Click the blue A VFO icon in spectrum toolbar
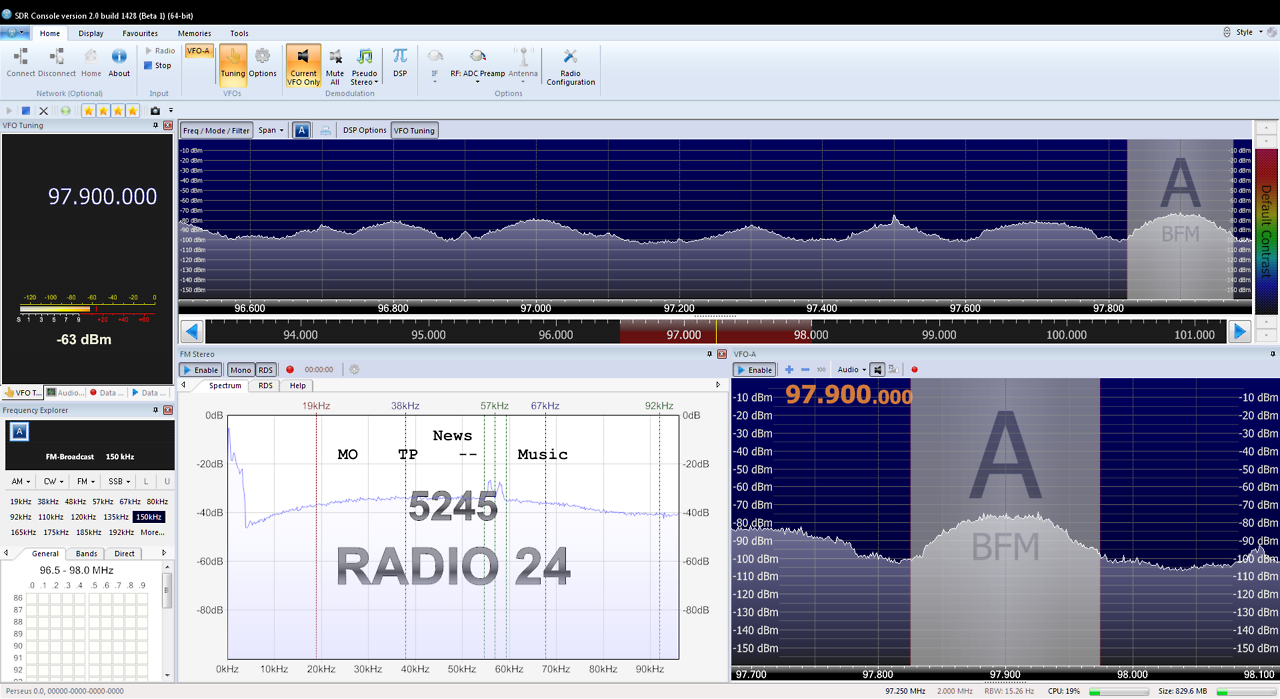Image resolution: width=1280 pixels, height=699 pixels. click(301, 130)
